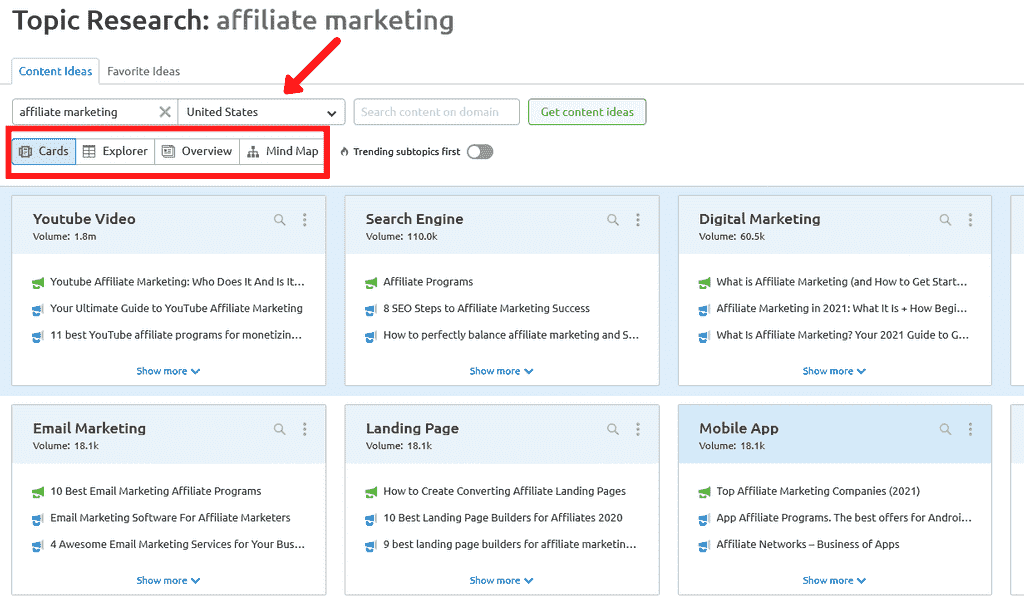Click megaphone icon by Affiliate Networks headline
Image resolution: width=1024 pixels, height=604 pixels.
pyautogui.click(x=704, y=545)
